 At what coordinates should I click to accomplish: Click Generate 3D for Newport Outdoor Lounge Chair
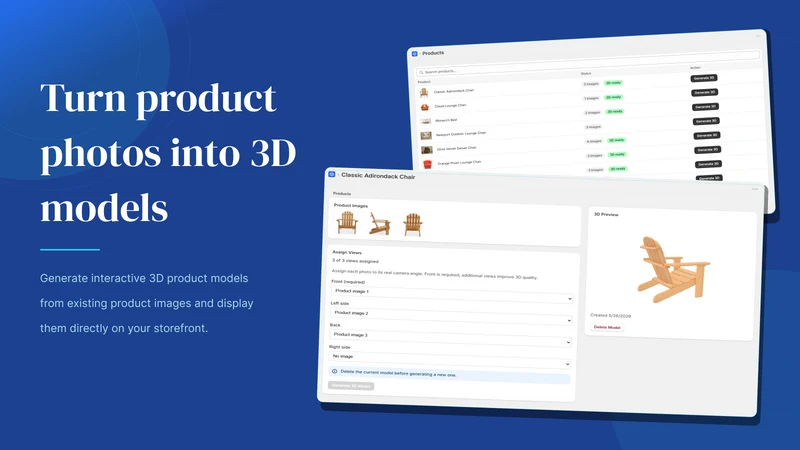pos(706,121)
